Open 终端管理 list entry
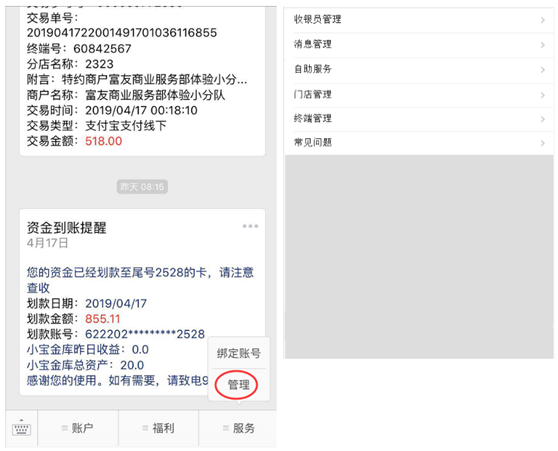The image size is (558, 451). 419,119
